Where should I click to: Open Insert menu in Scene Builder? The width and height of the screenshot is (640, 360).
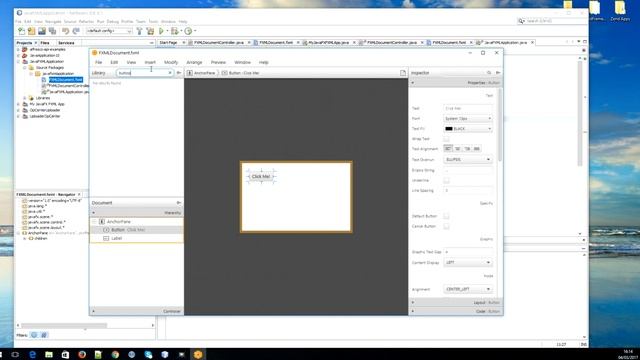tap(150, 62)
